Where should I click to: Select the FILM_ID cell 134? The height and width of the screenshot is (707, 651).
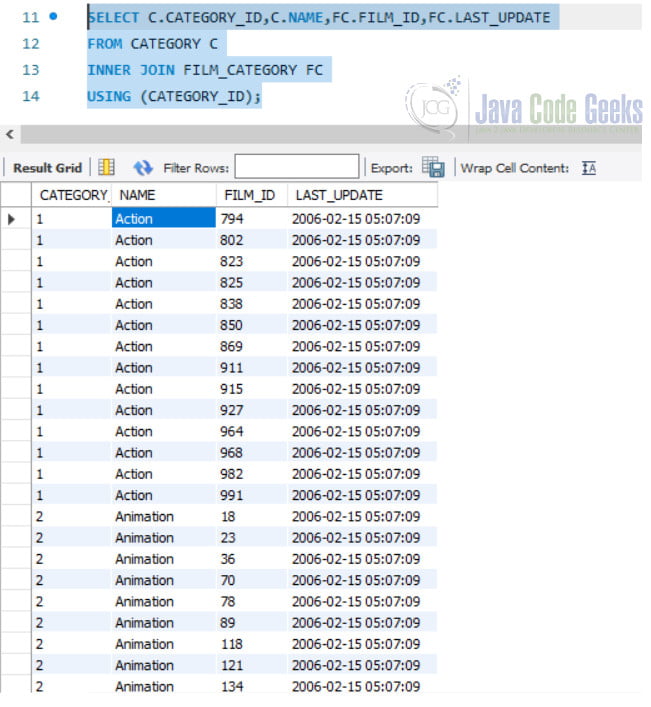tap(251, 686)
